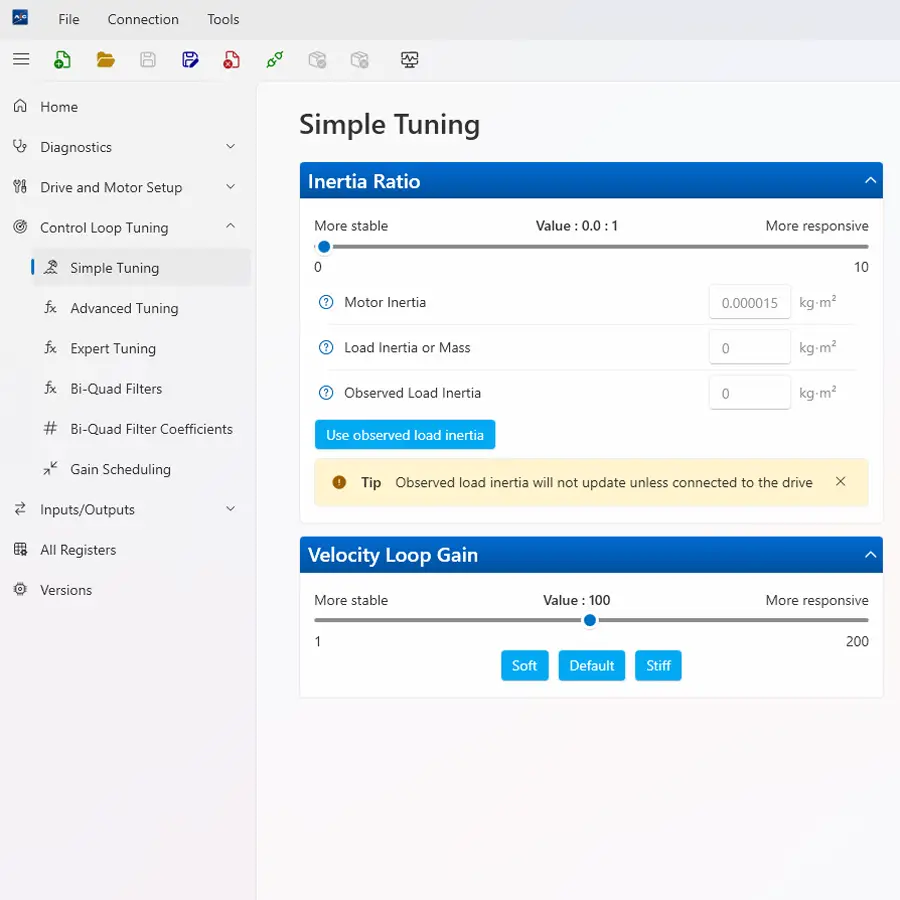Screen dimensions: 900x900
Task: Open the monitor scope icon in toolbar
Action: pyautogui.click(x=409, y=60)
